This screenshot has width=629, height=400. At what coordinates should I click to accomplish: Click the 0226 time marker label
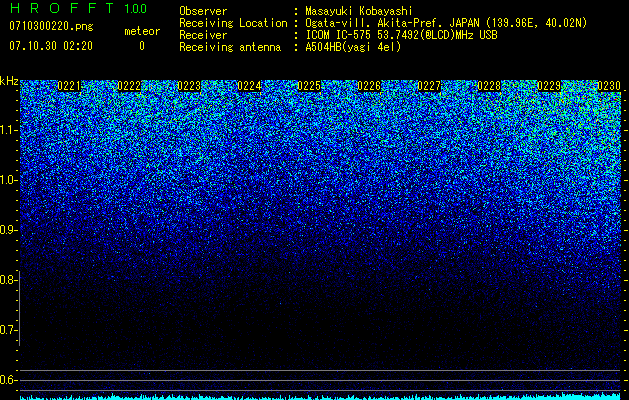369,86
